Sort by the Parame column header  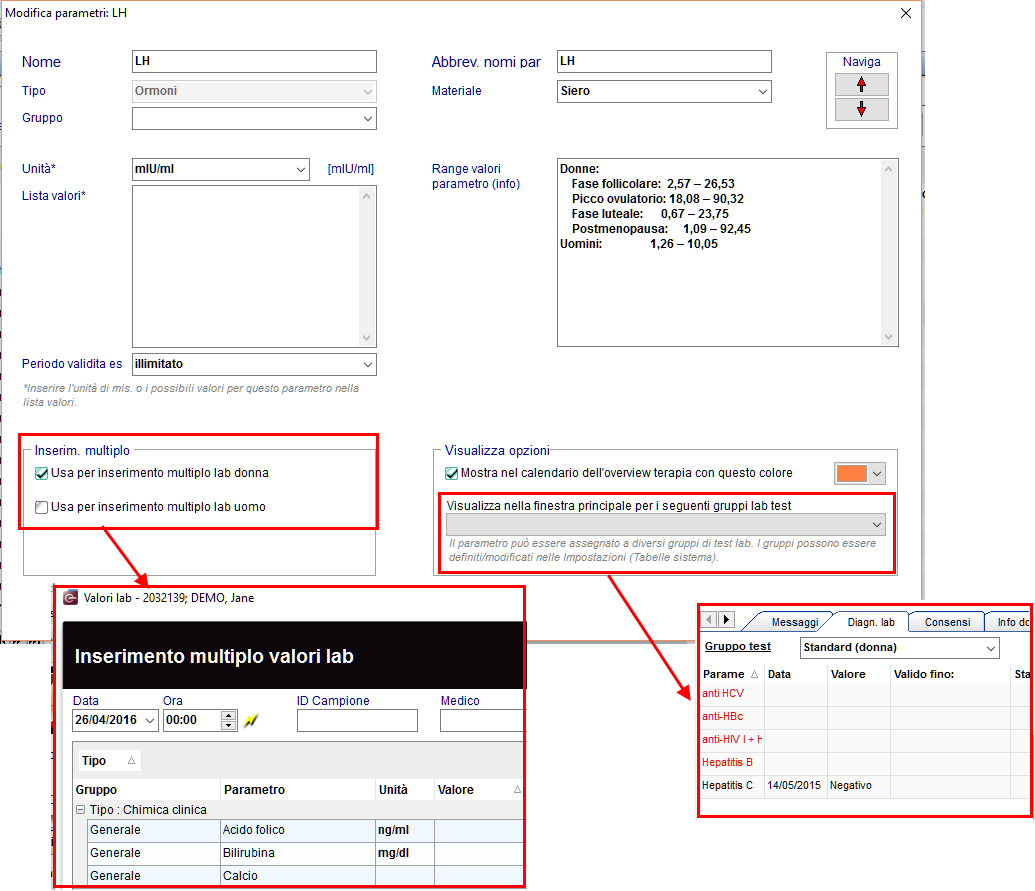click(x=731, y=674)
